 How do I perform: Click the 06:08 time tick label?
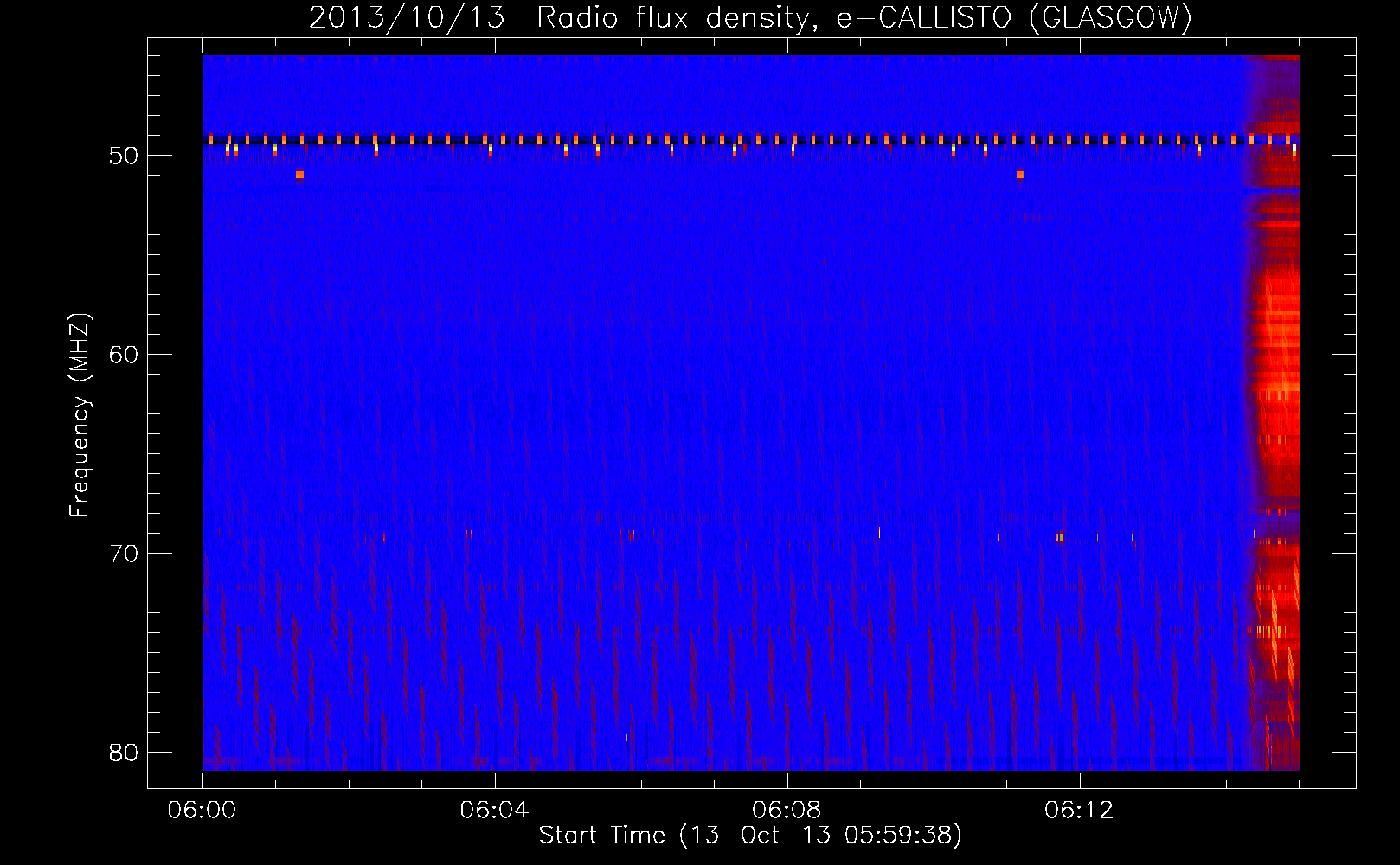[x=787, y=811]
